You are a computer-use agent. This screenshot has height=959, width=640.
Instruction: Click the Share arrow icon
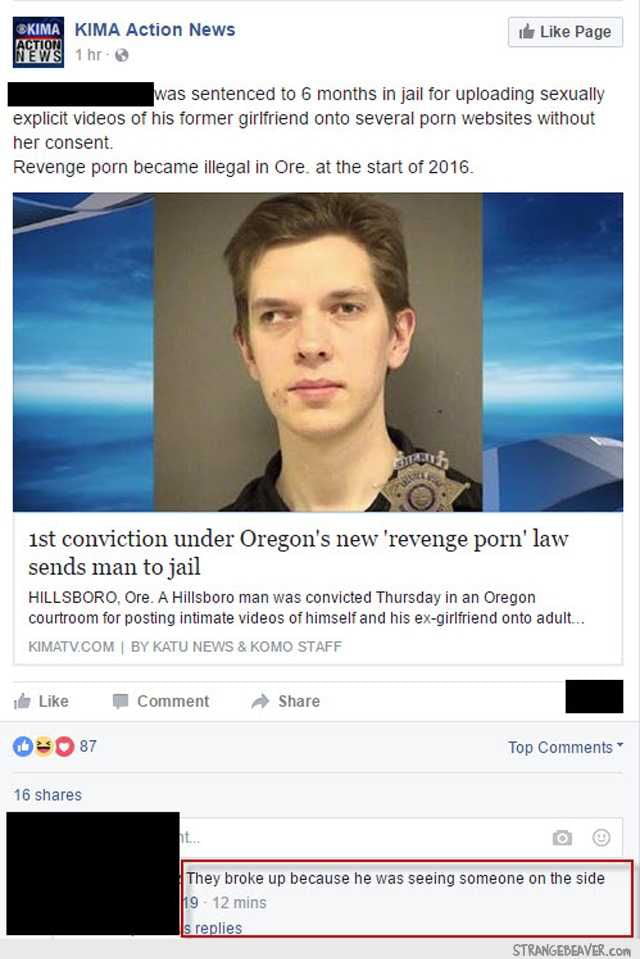point(260,701)
